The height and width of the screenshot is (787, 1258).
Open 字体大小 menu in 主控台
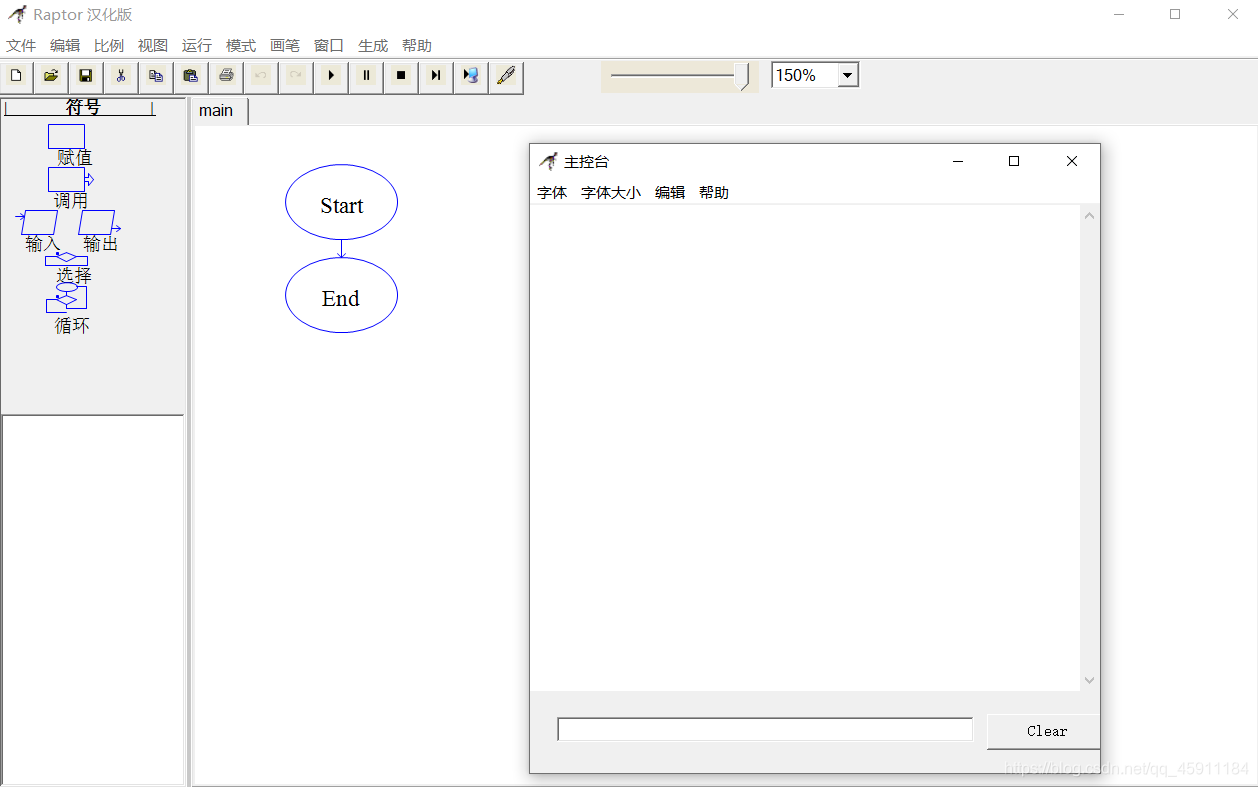pyautogui.click(x=611, y=193)
